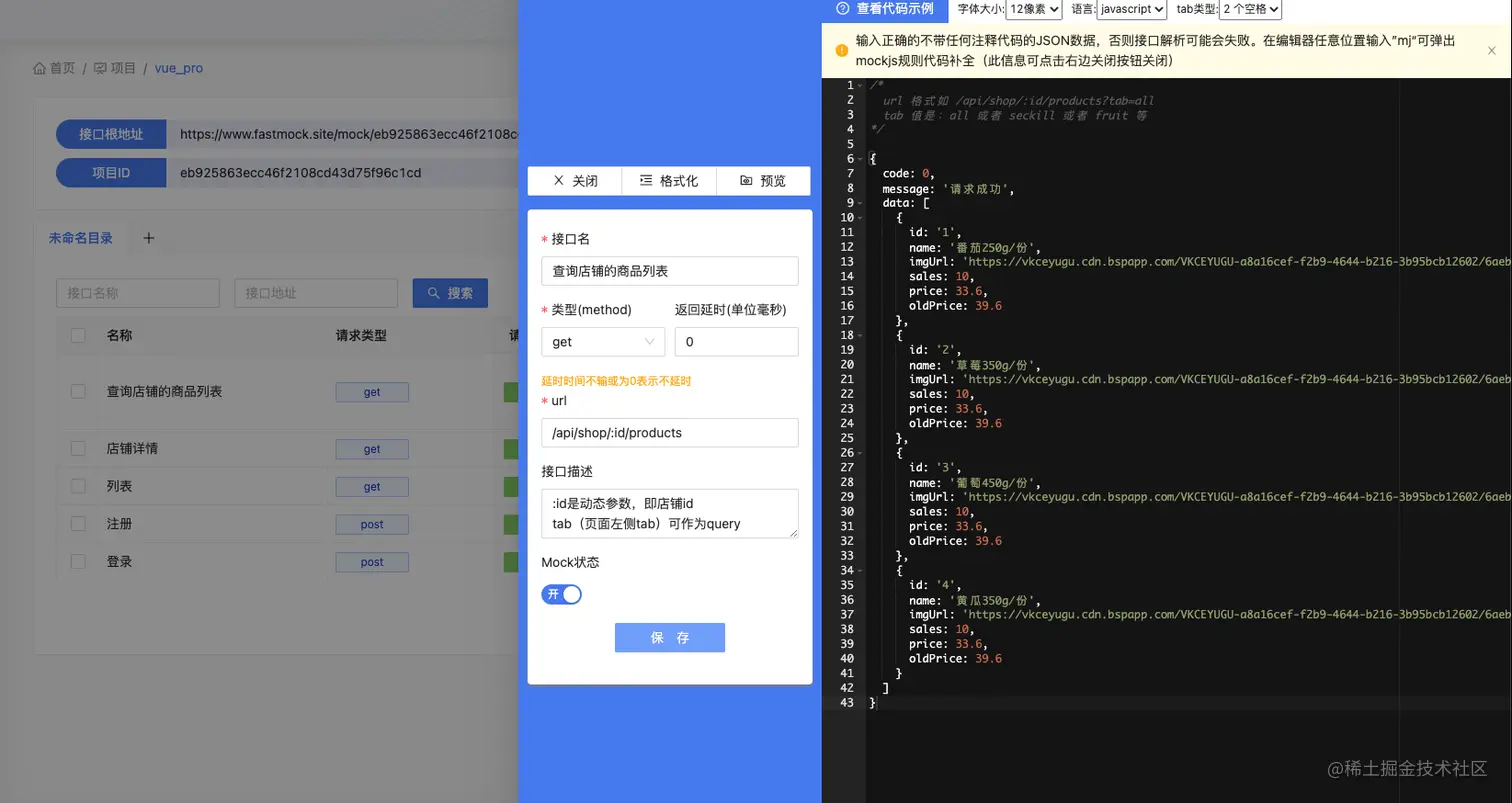Image resolution: width=1512 pixels, height=803 pixels.
Task: Toggle the table header select-all checkbox
Action: [78, 335]
